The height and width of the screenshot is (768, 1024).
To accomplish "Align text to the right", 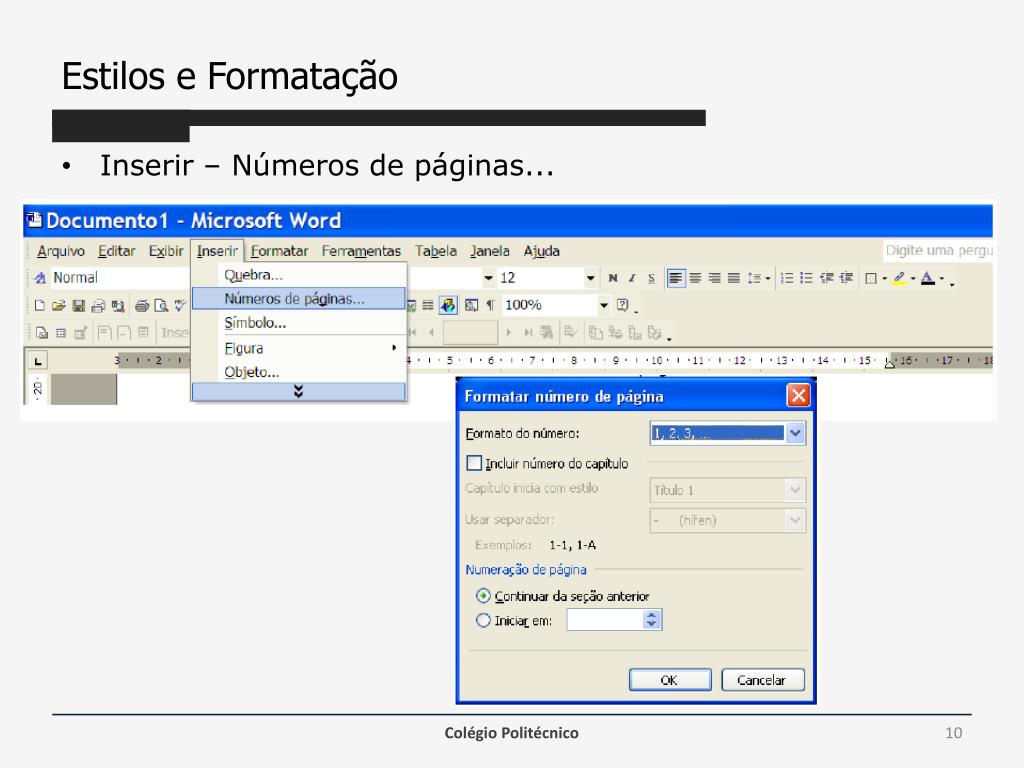I will (714, 278).
